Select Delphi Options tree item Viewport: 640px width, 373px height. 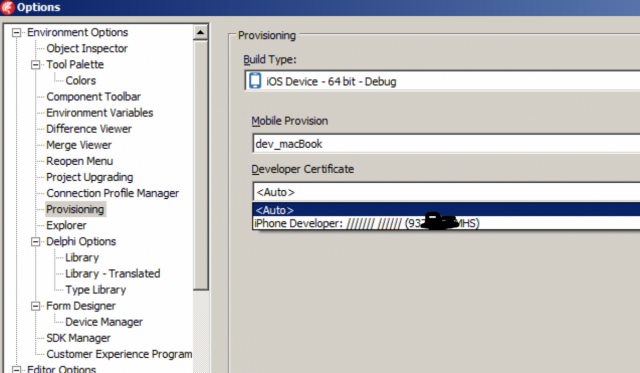[81, 242]
